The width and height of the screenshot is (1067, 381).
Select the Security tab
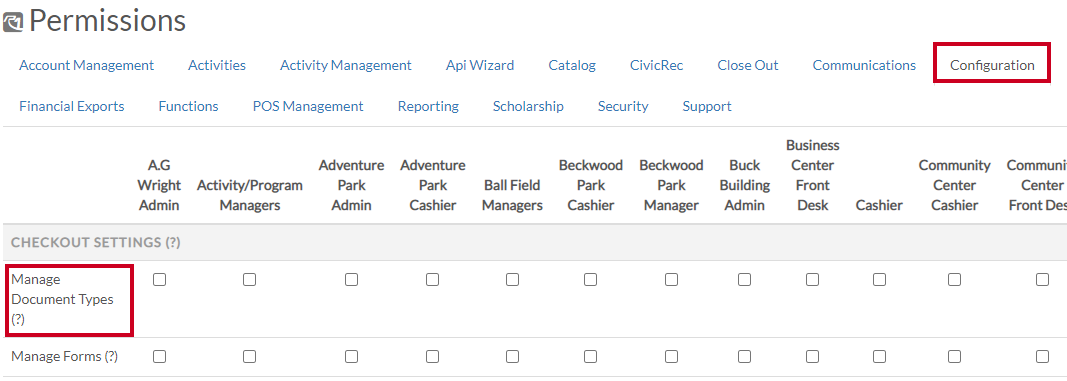pyautogui.click(x=623, y=106)
